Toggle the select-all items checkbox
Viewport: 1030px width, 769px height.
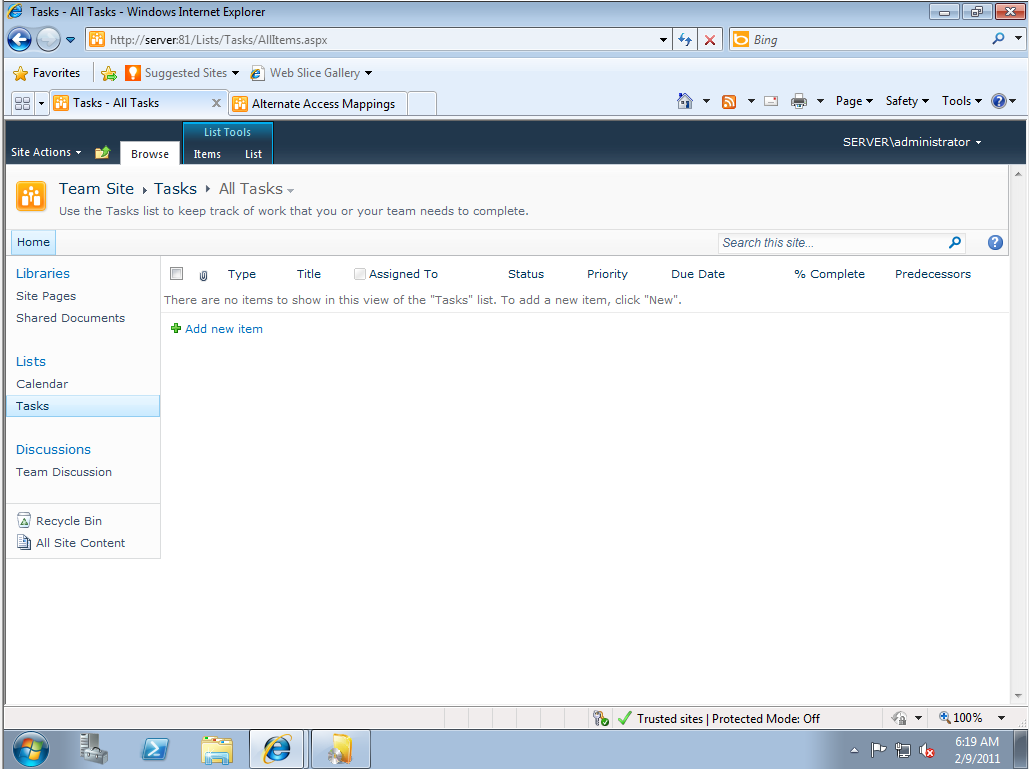[177, 274]
